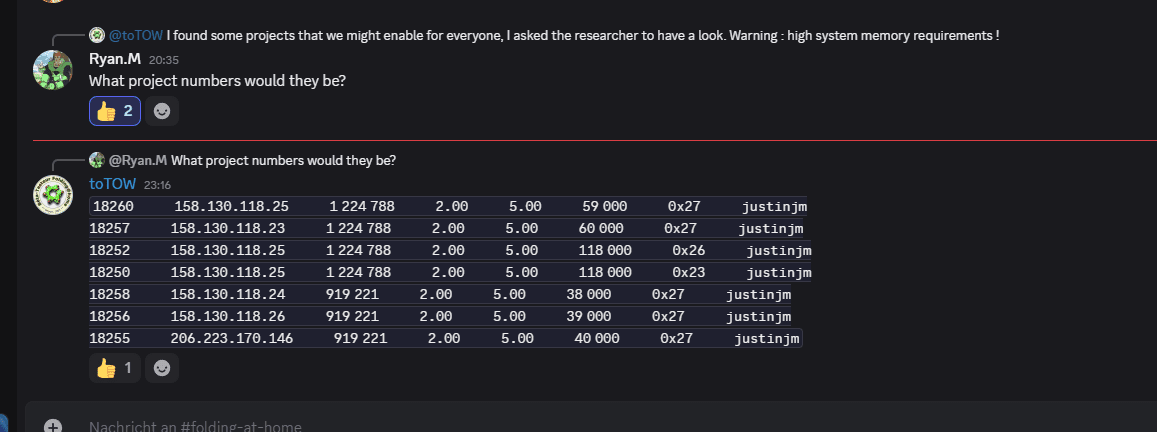Focus the "Nachricht an #folding-at-home" input
The width and height of the screenshot is (1157, 432).
pos(400,426)
